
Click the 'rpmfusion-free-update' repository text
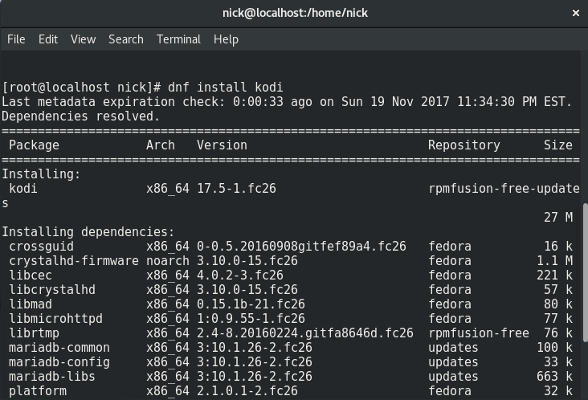point(504,188)
